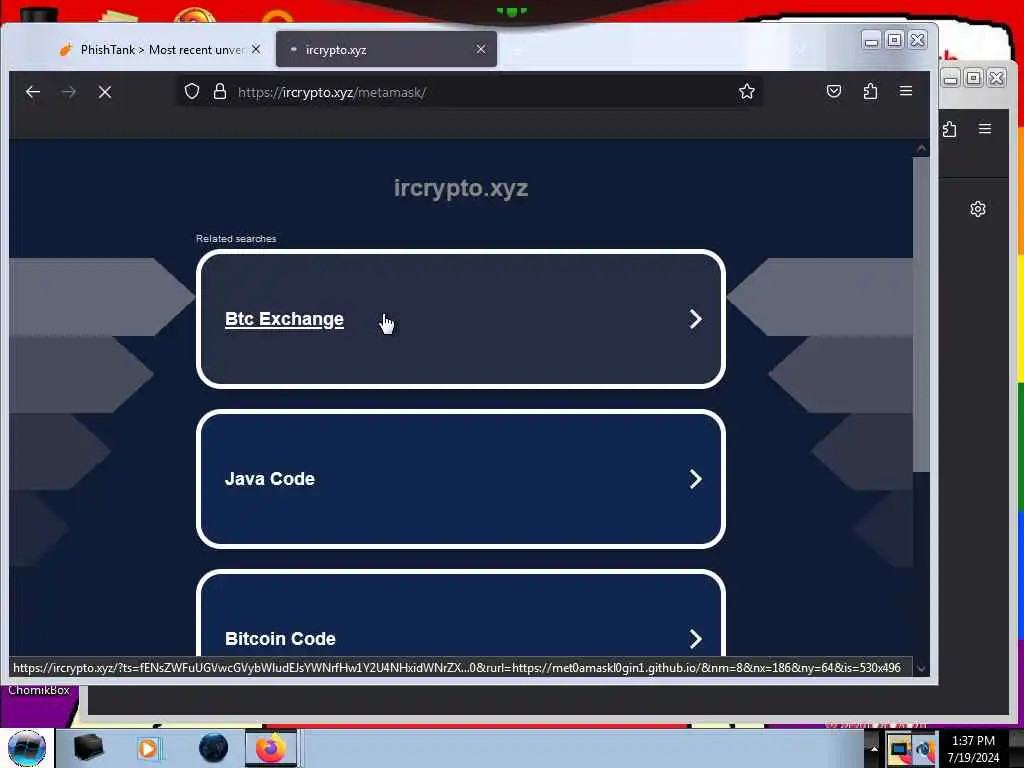The height and width of the screenshot is (768, 1024).
Task: Open the Bitcoin Code search result
Action: tap(460, 614)
